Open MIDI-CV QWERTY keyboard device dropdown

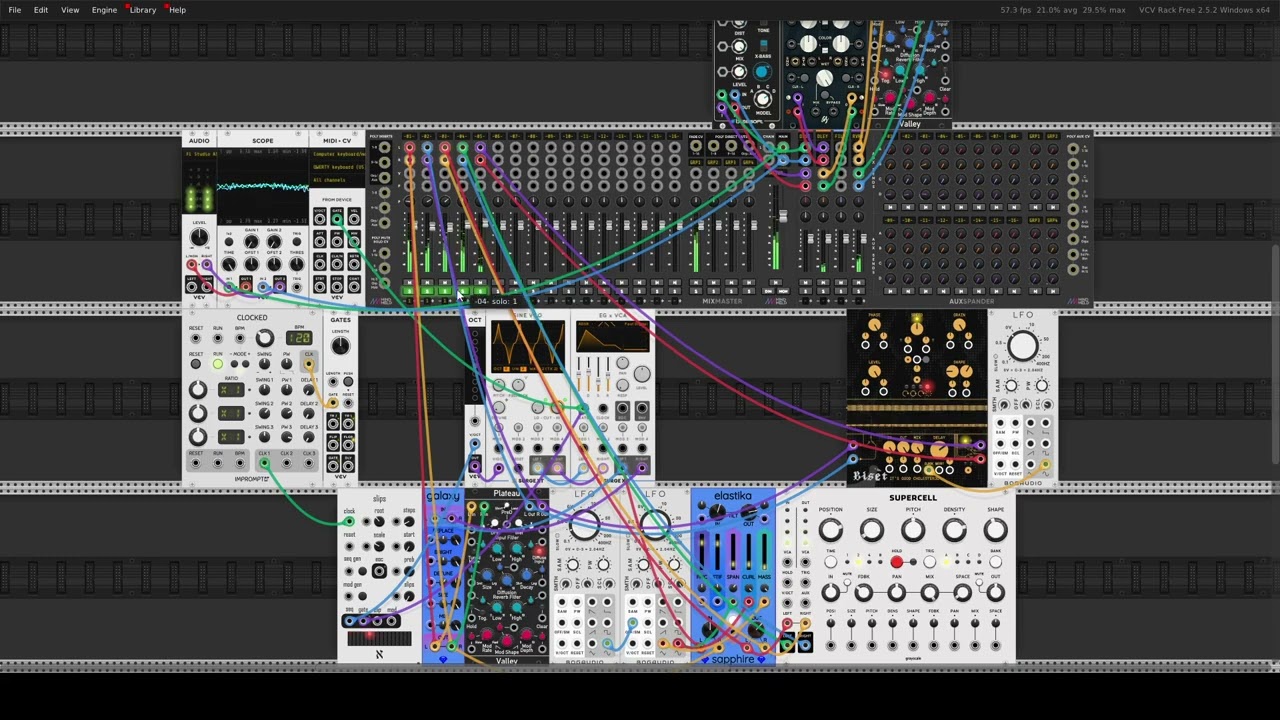(x=338, y=167)
